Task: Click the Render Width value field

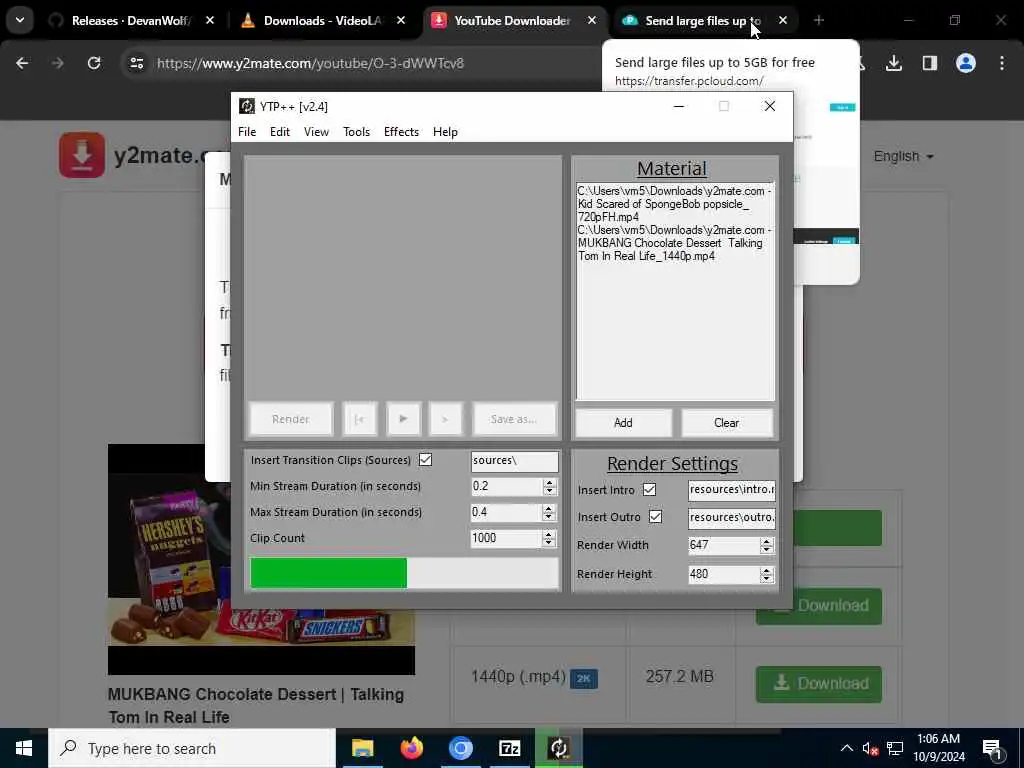Action: coord(724,545)
